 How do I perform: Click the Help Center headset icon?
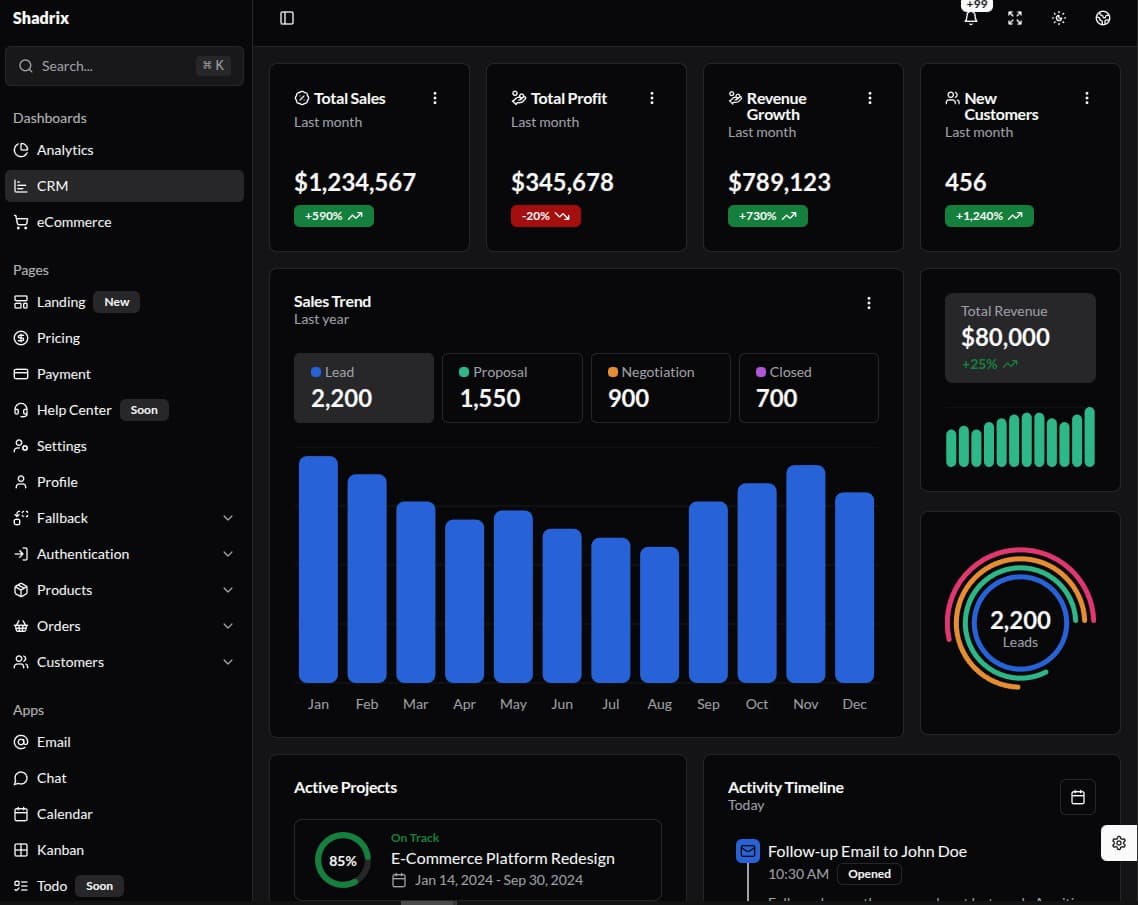[x=21, y=410]
